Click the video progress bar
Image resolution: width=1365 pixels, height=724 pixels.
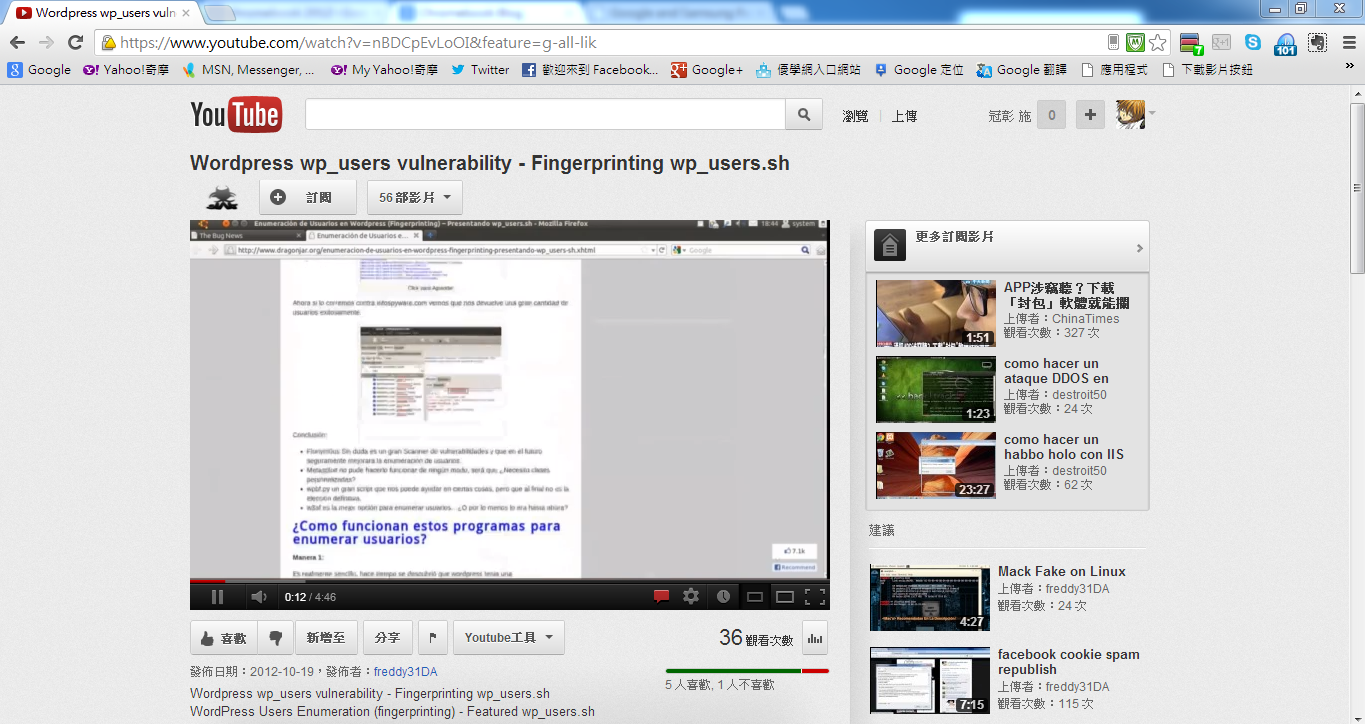(x=510, y=581)
